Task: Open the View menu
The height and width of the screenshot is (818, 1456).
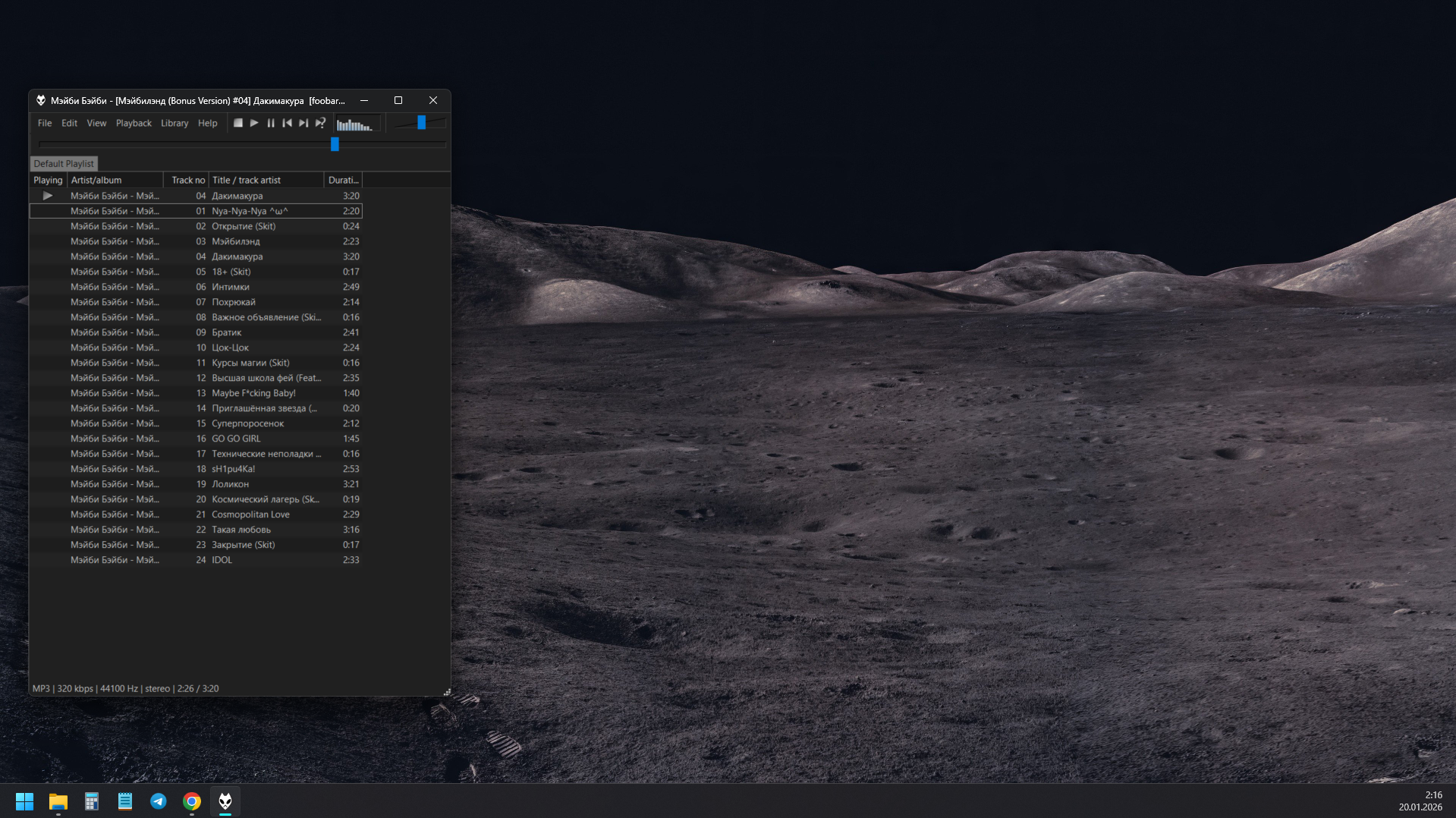Action: point(96,123)
